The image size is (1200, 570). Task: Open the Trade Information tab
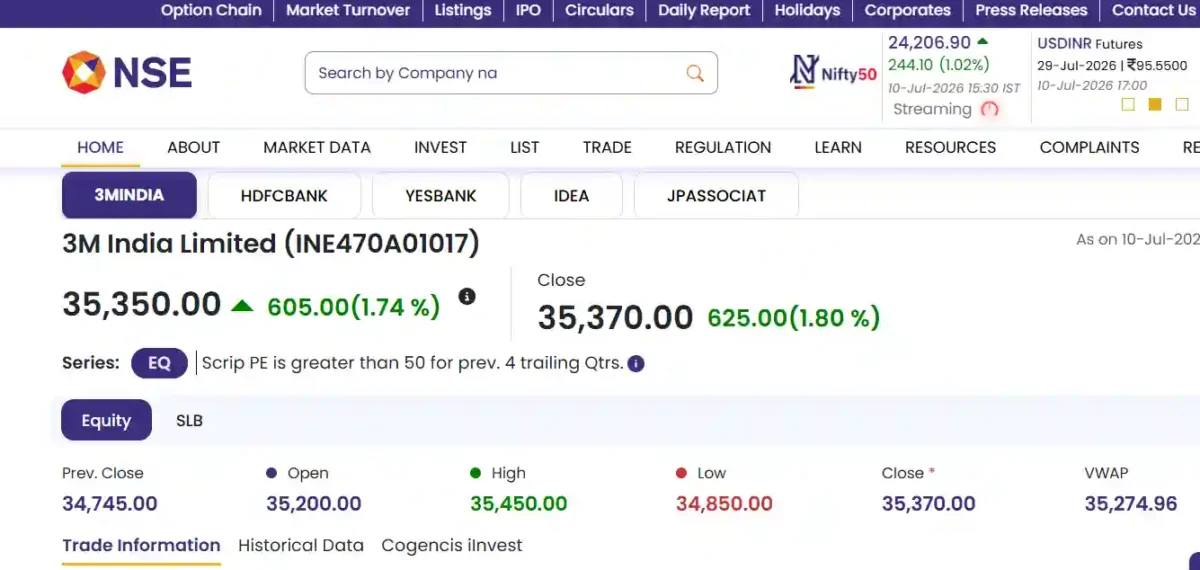click(141, 545)
